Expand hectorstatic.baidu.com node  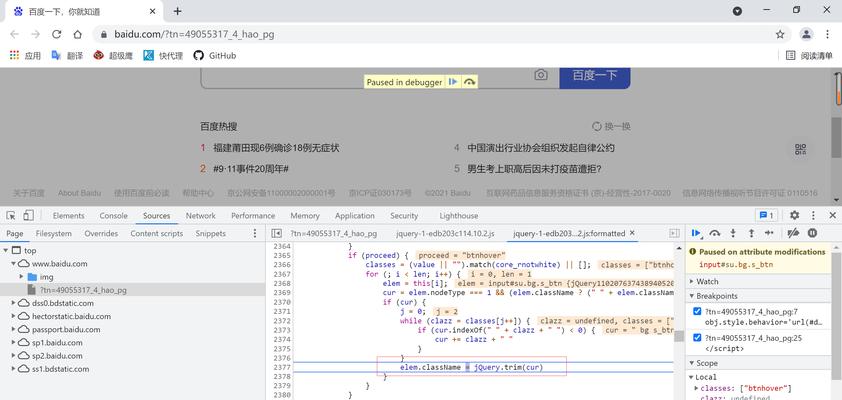(x=13, y=316)
